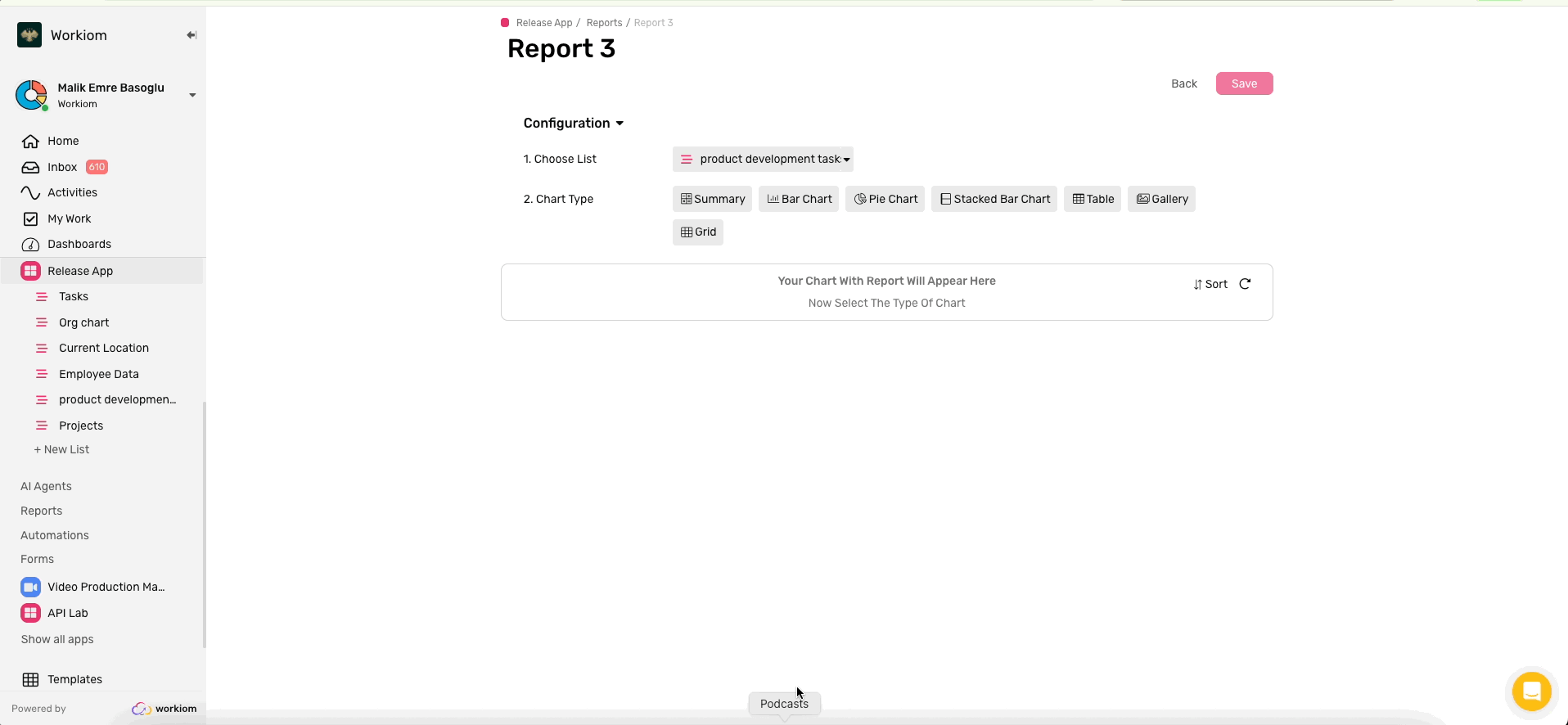Click the Sort control on the chart
This screenshot has width=1568, height=725.
pyautogui.click(x=1210, y=284)
